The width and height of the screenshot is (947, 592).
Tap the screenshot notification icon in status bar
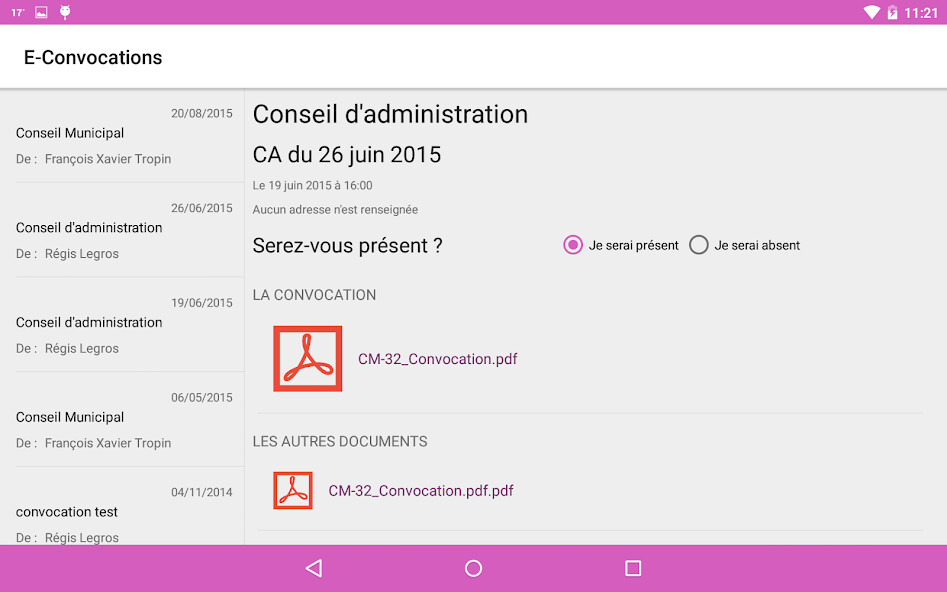point(39,12)
